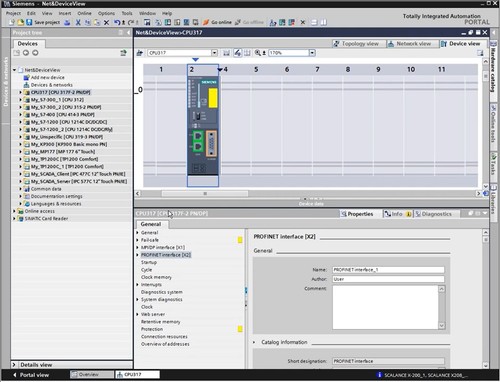Image resolution: width=500 pixels, height=382 pixels.
Task: Select the General tab in properties
Action: pyautogui.click(x=151, y=224)
